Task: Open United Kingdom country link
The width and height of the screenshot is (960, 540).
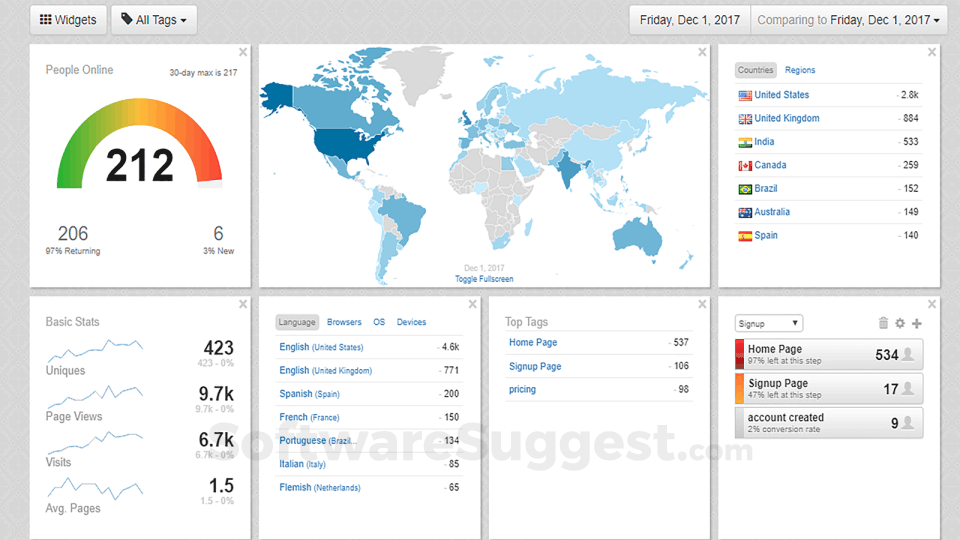Action: tap(787, 118)
